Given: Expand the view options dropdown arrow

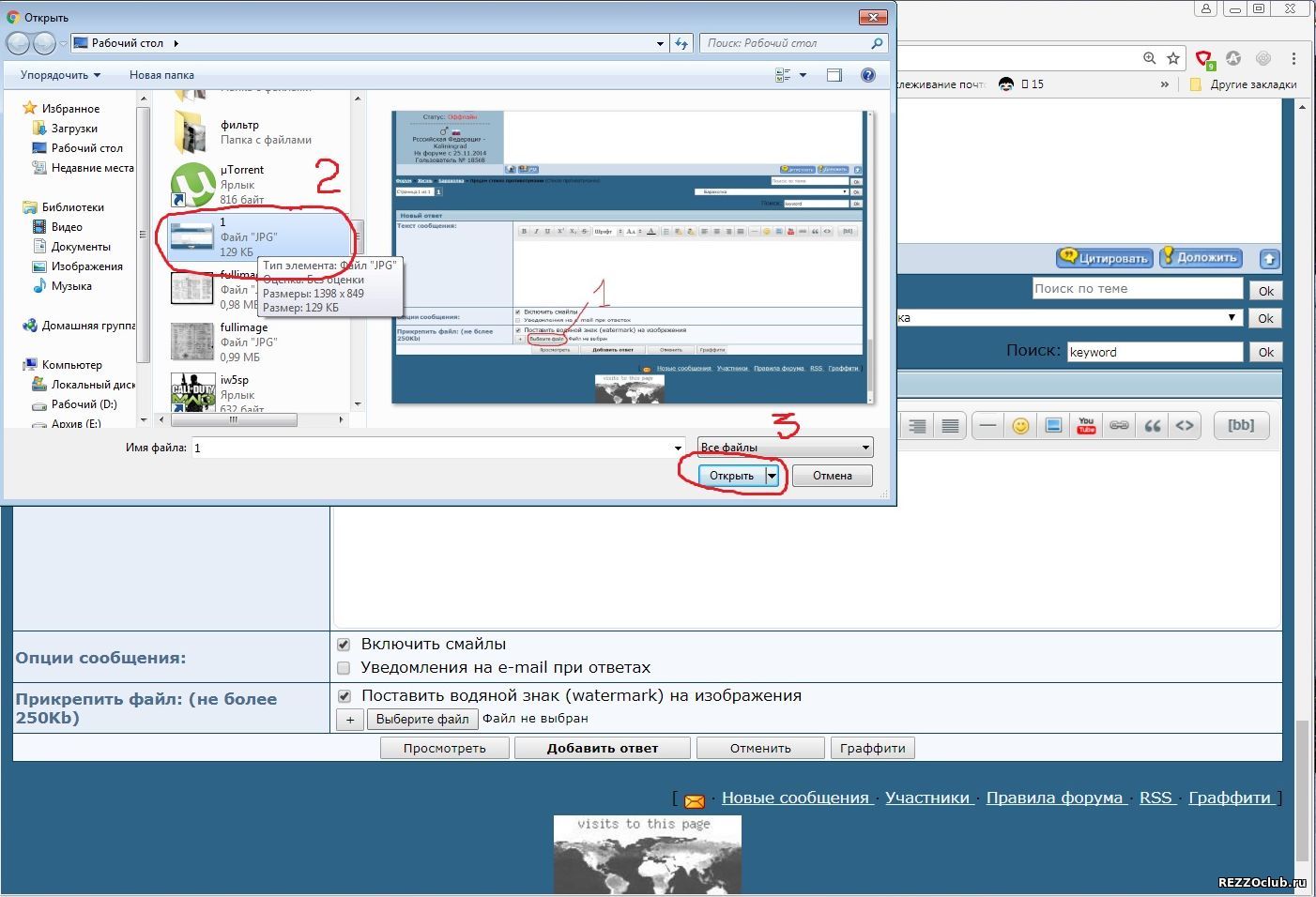Looking at the screenshot, I should pyautogui.click(x=803, y=75).
